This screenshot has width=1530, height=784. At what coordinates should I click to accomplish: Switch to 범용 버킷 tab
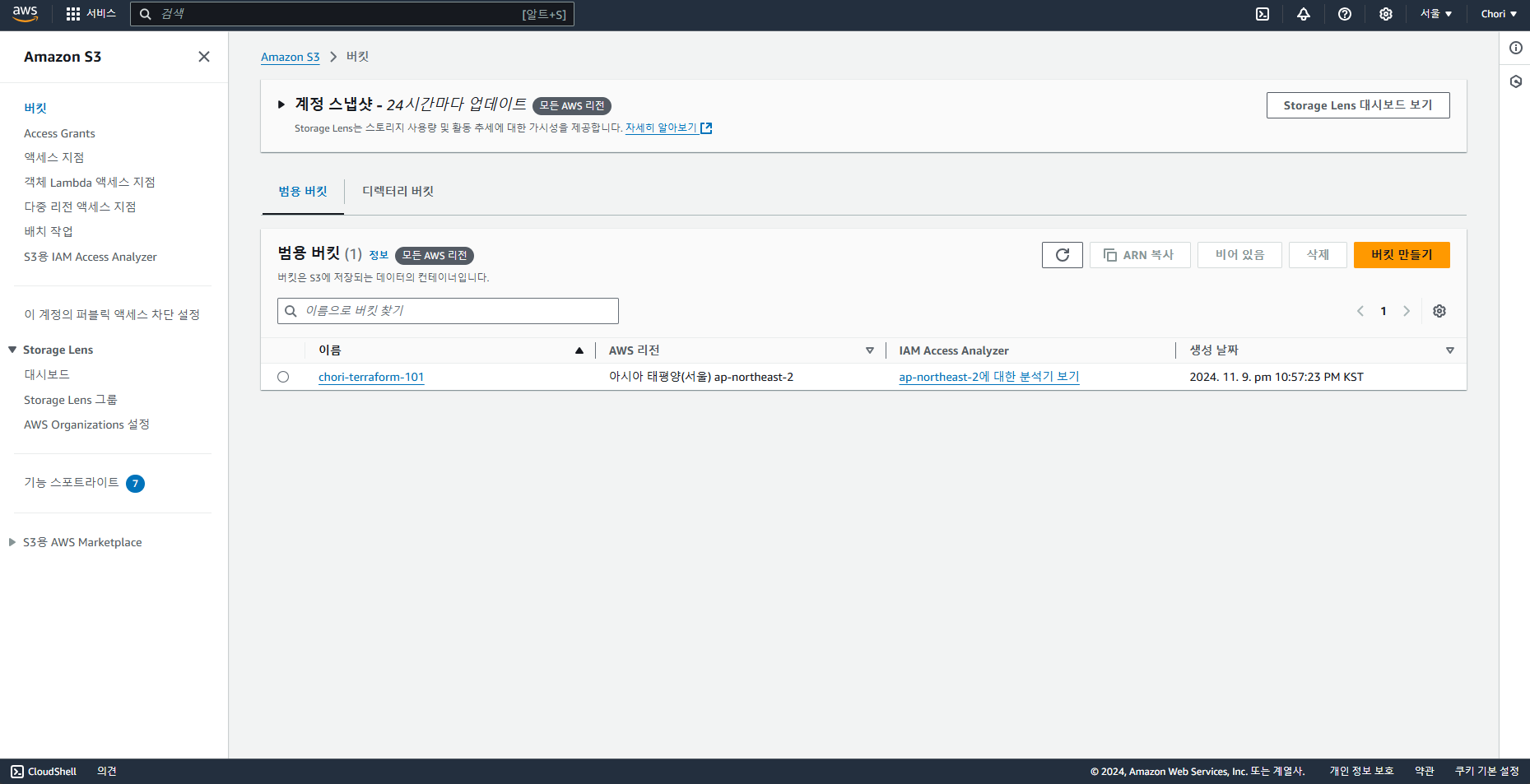pyautogui.click(x=303, y=191)
